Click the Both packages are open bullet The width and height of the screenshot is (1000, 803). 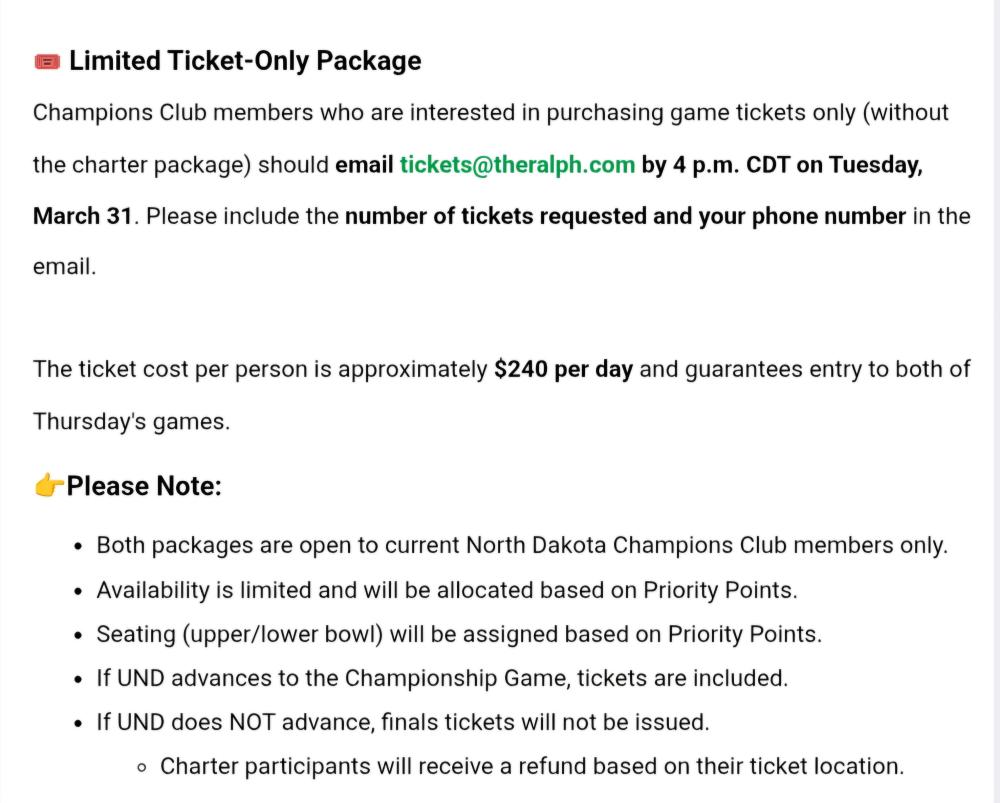(x=521, y=546)
